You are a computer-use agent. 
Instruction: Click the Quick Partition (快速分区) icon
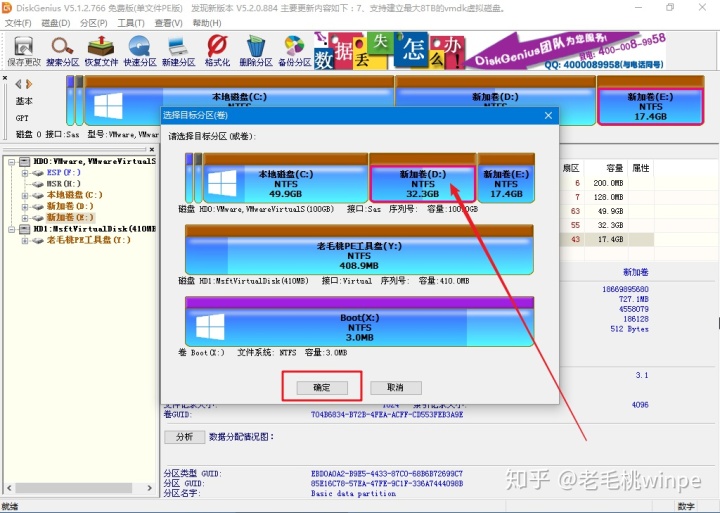140,51
